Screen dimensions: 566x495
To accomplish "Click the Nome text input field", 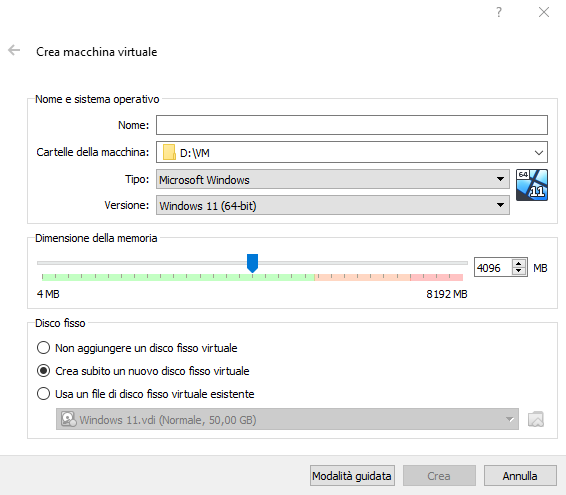I will 352,125.
